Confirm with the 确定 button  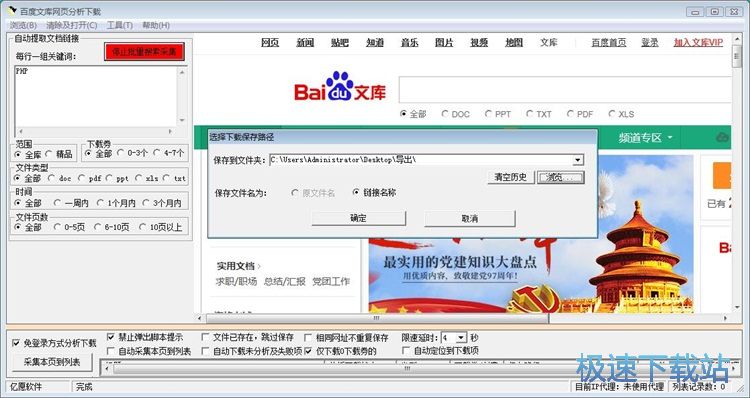pyautogui.click(x=358, y=219)
